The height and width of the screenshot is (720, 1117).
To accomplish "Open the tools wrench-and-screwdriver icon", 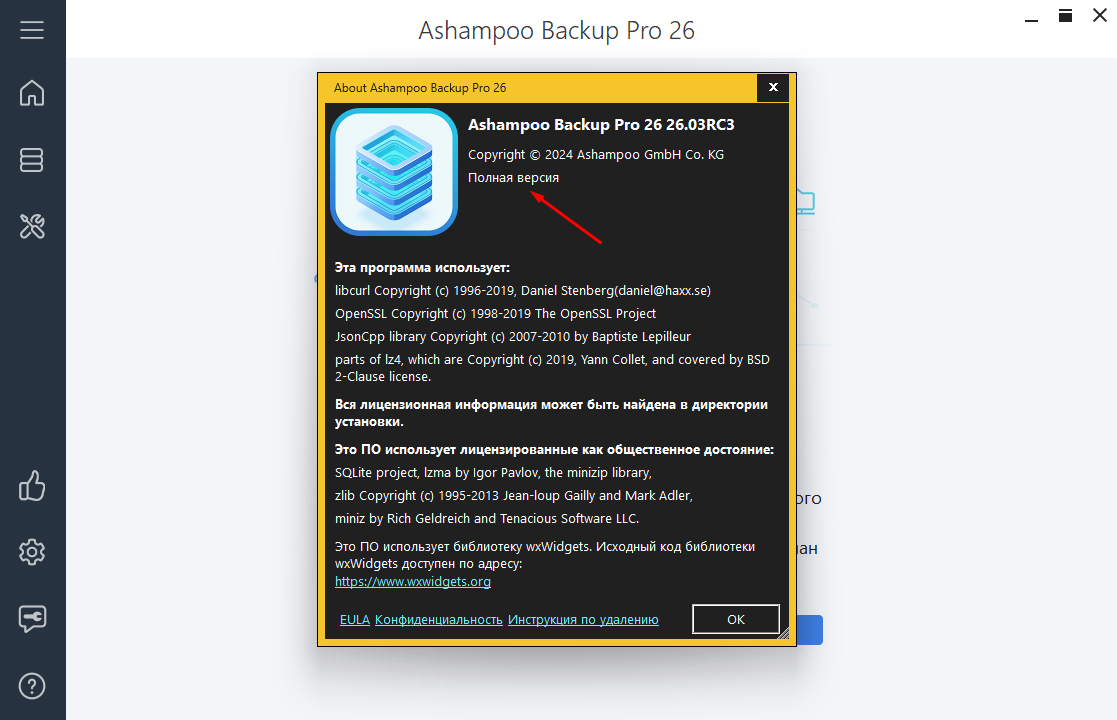I will (32, 226).
